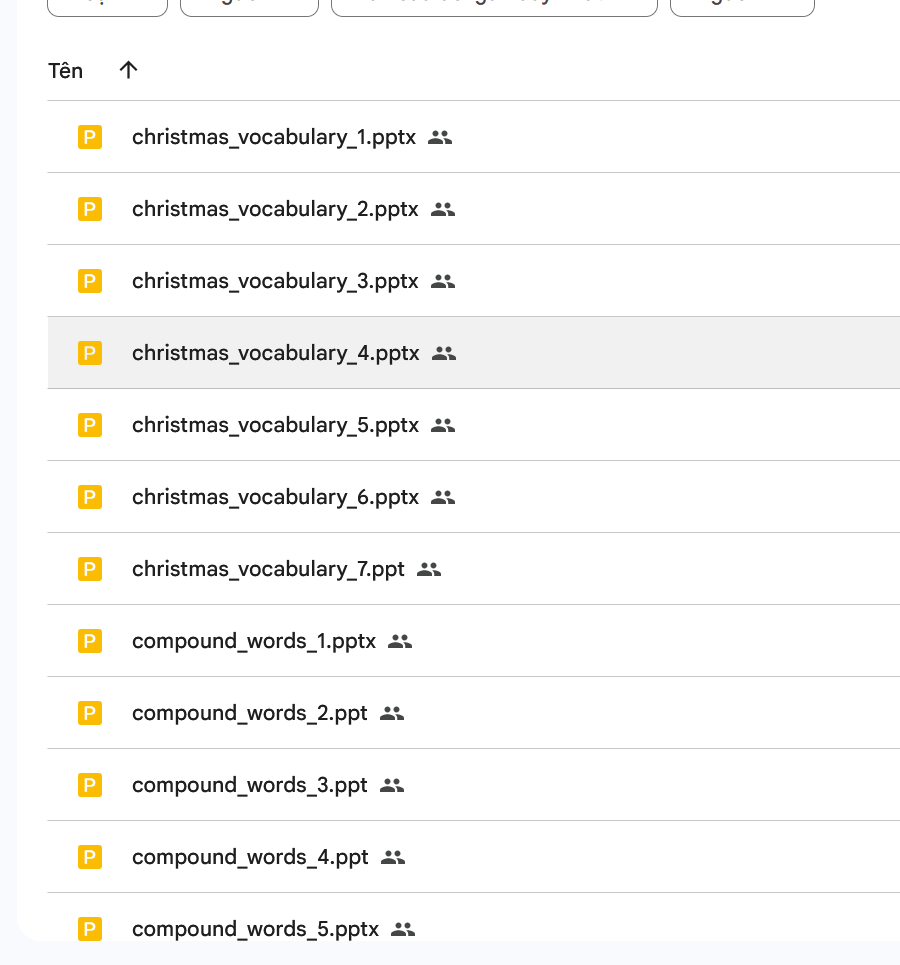The width and height of the screenshot is (900, 965).
Task: Click the shared icon beside christmas_vocabulary_4.pptx
Action: coord(444,353)
